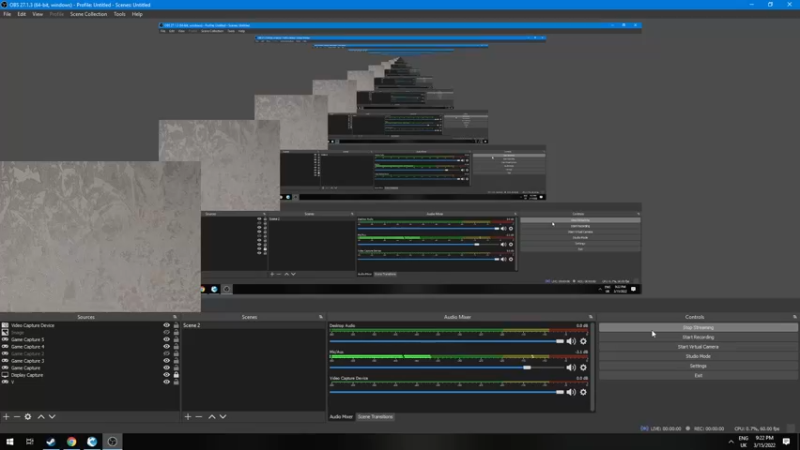The width and height of the screenshot is (800, 450).
Task: Remove selected scene with minus icon
Action: point(199,417)
